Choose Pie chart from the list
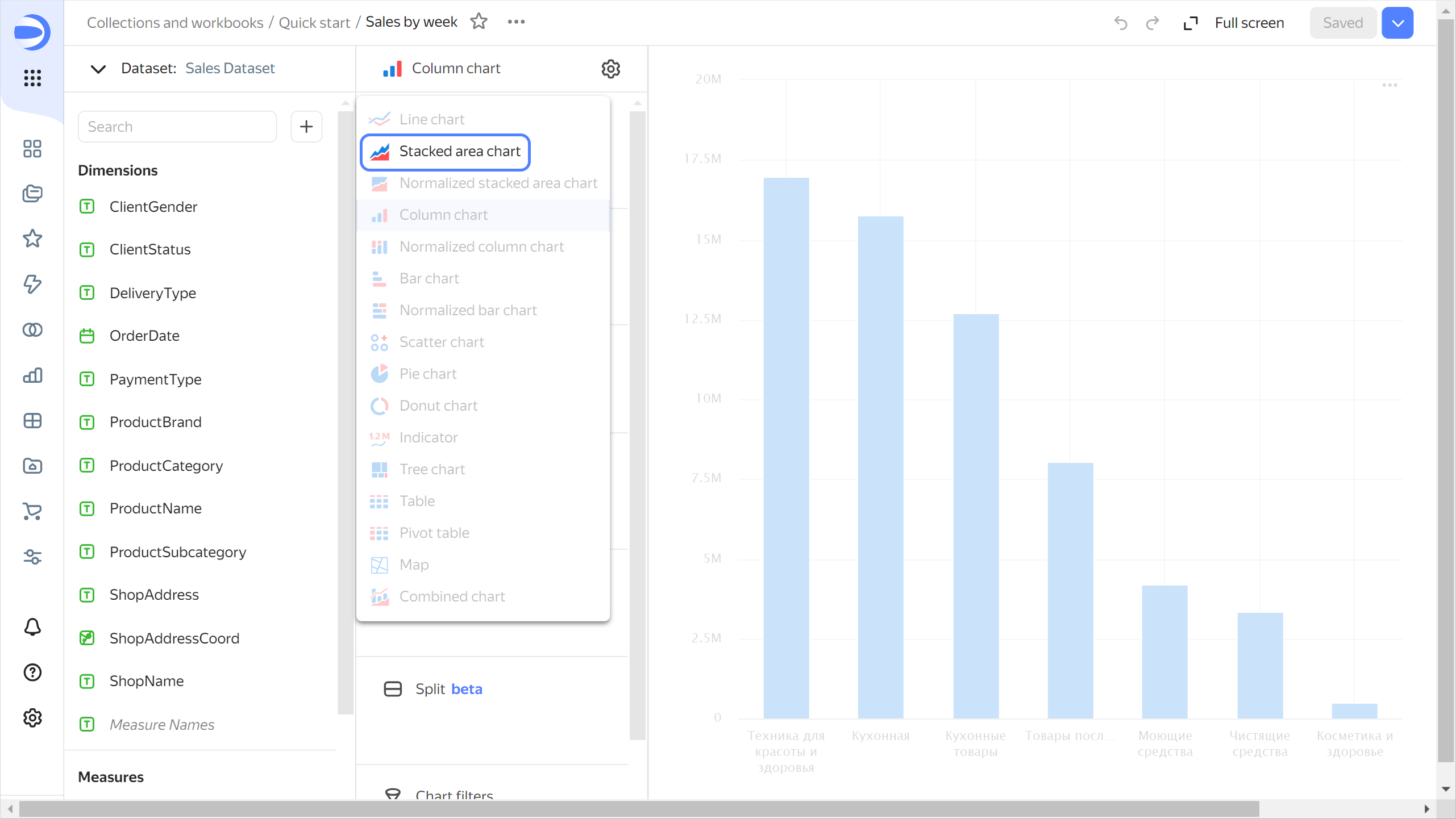Image resolution: width=1456 pixels, height=819 pixels. [428, 374]
